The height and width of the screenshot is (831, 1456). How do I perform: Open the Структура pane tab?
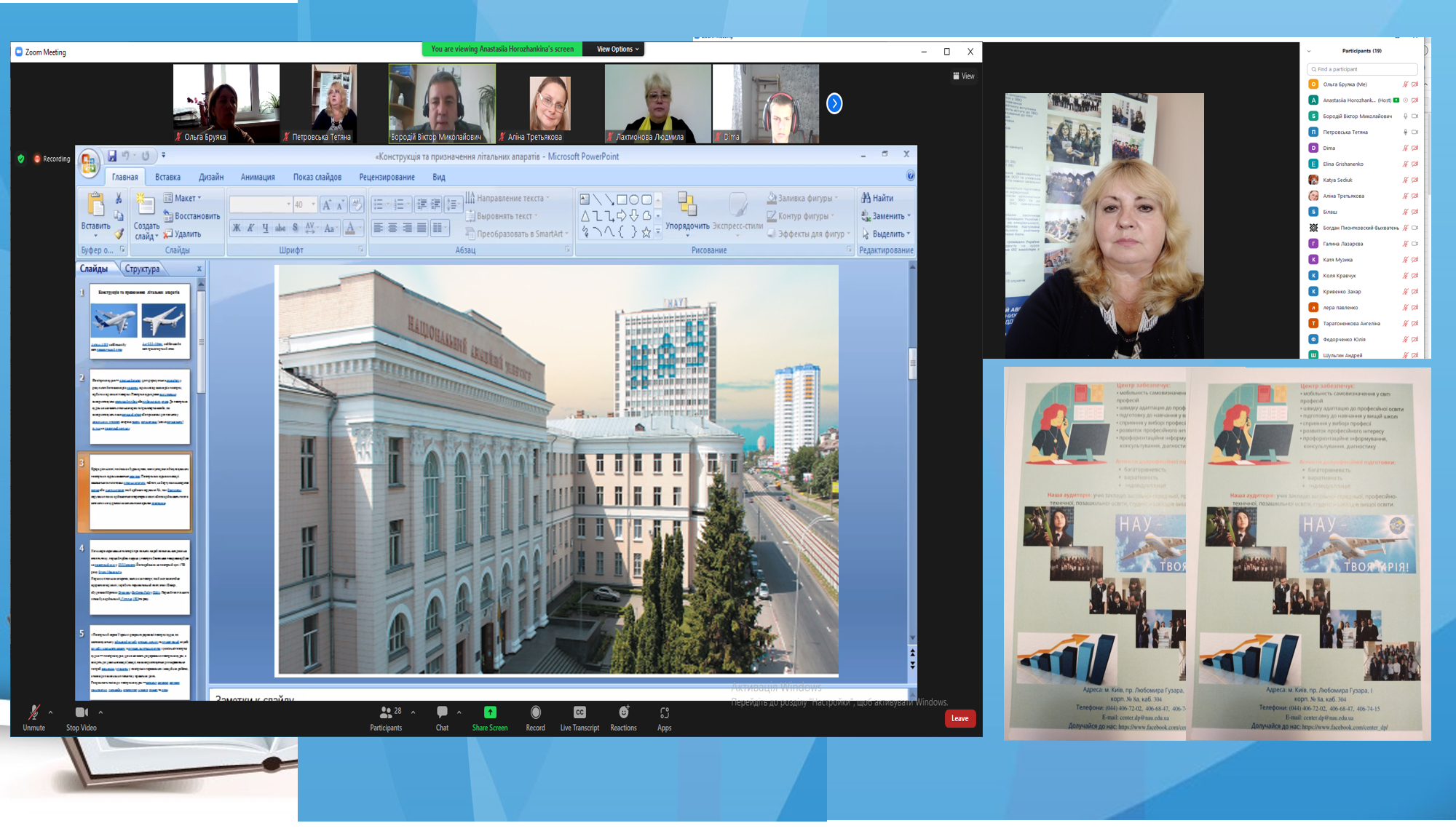142,269
